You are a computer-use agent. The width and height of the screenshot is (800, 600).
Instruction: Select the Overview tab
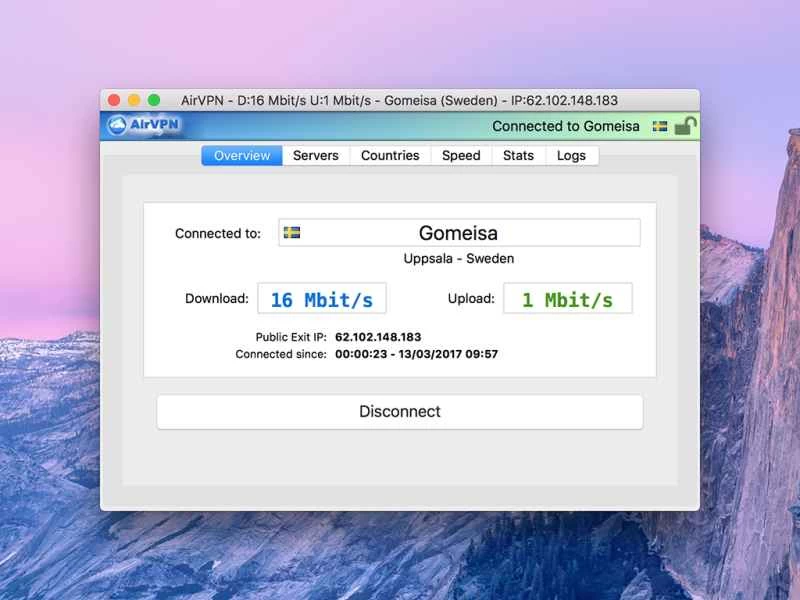241,155
